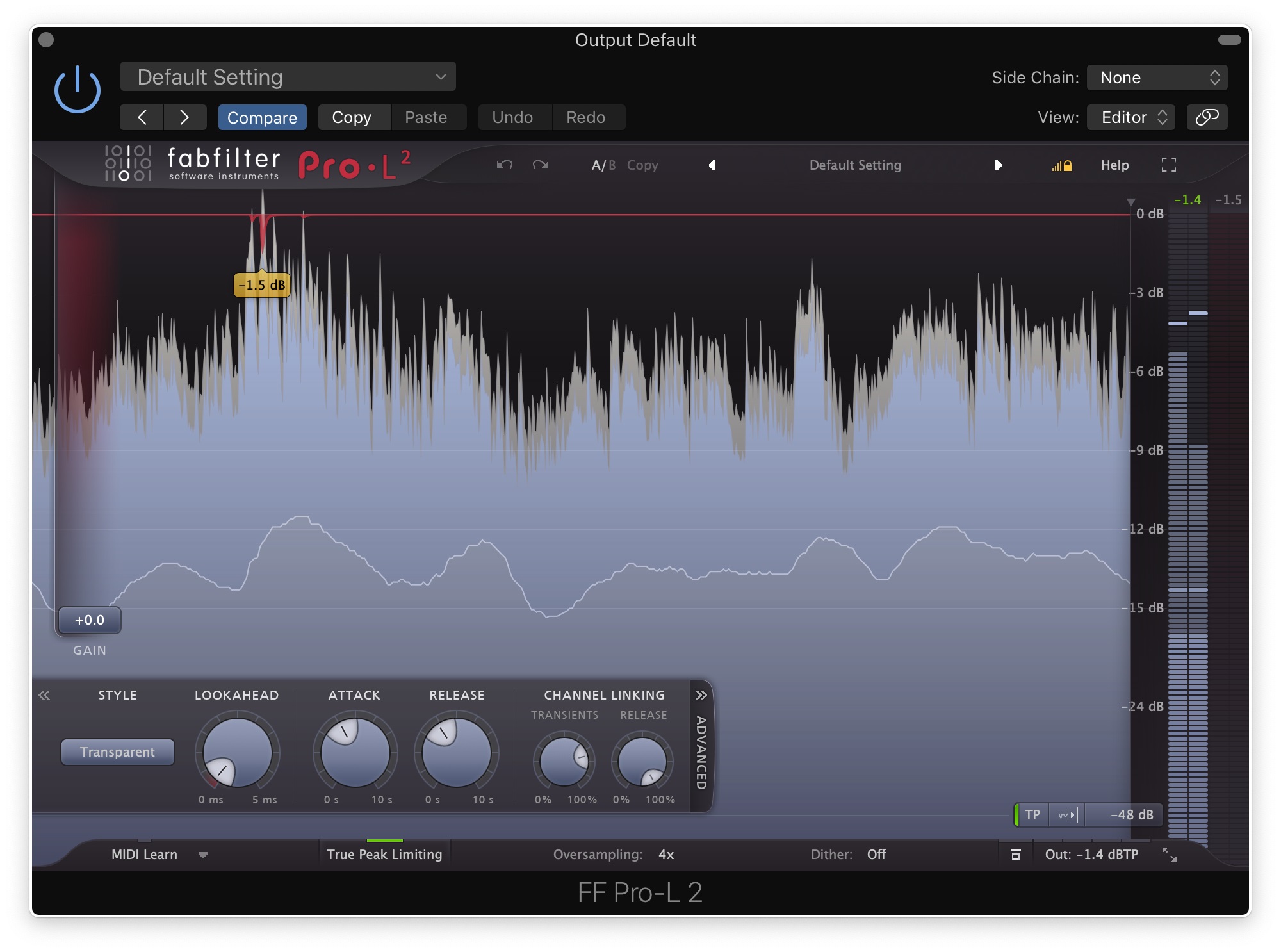Open the MIDI Learn dropdown arrow

click(203, 855)
